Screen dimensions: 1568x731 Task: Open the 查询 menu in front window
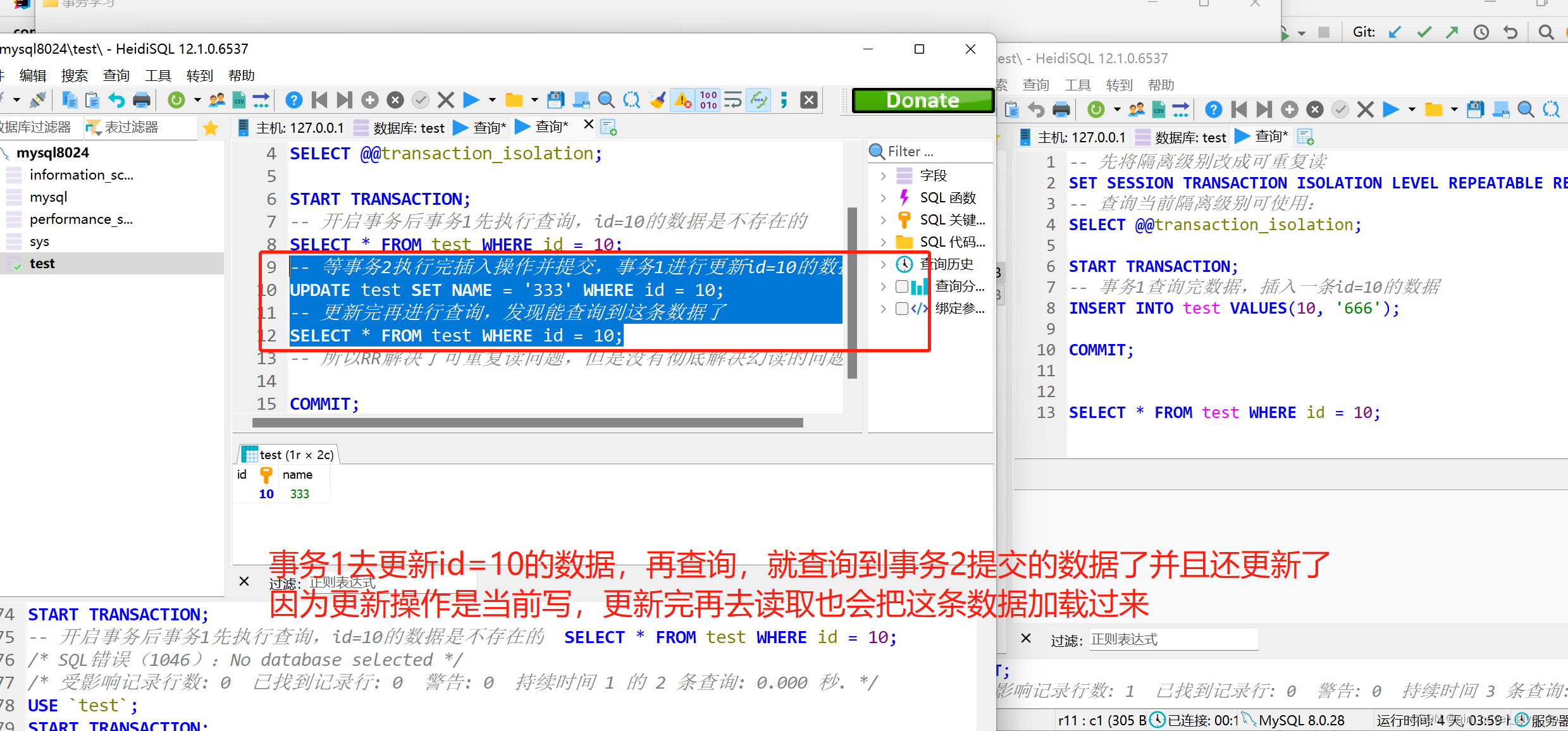(116, 76)
